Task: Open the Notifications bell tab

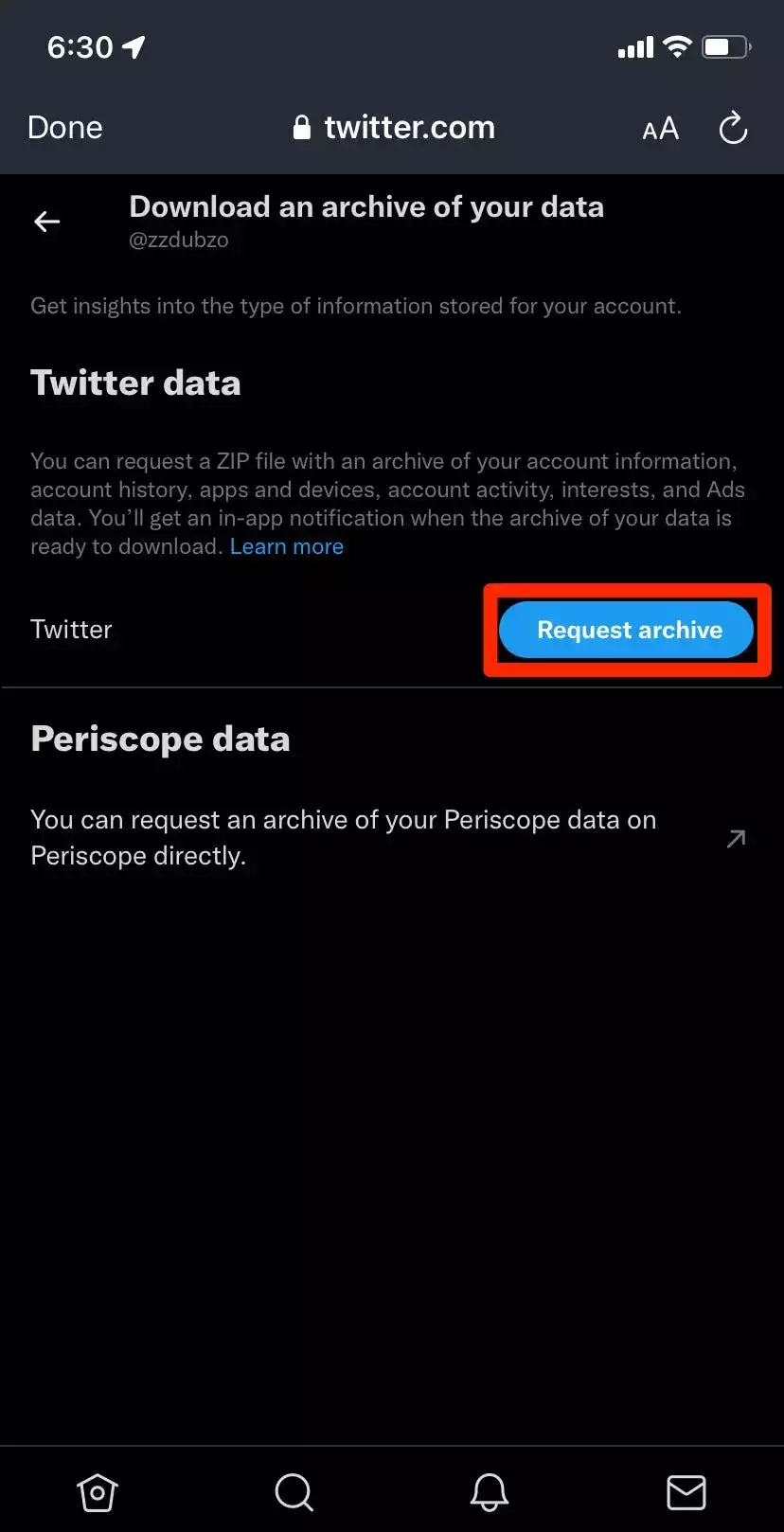Action: [490, 1492]
